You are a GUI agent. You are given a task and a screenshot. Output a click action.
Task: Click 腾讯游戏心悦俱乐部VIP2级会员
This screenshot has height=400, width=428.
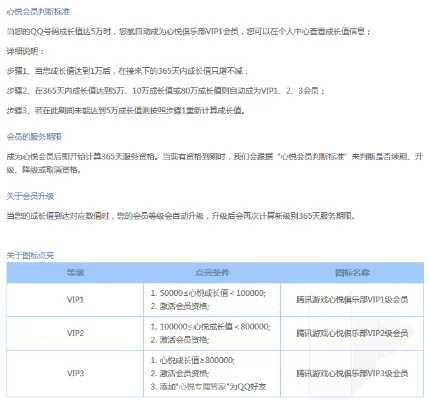(x=352, y=333)
